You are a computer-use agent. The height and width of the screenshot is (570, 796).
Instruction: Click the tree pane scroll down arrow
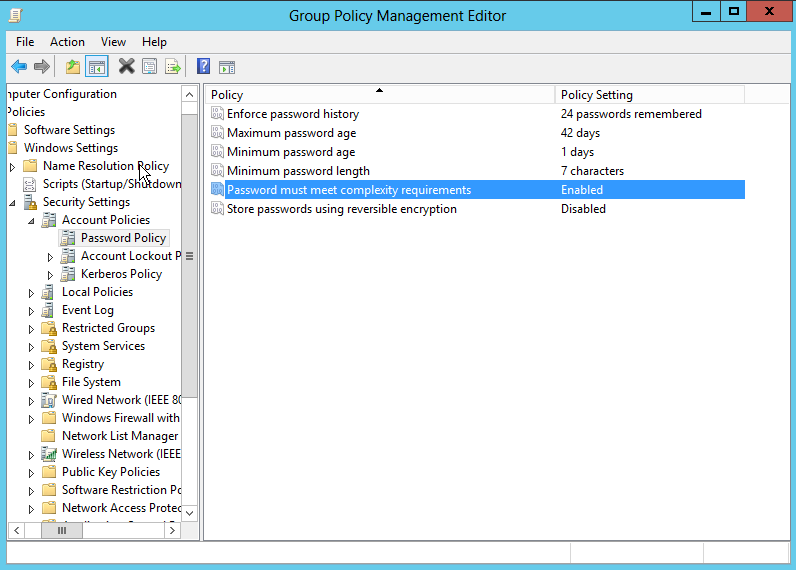(189, 513)
